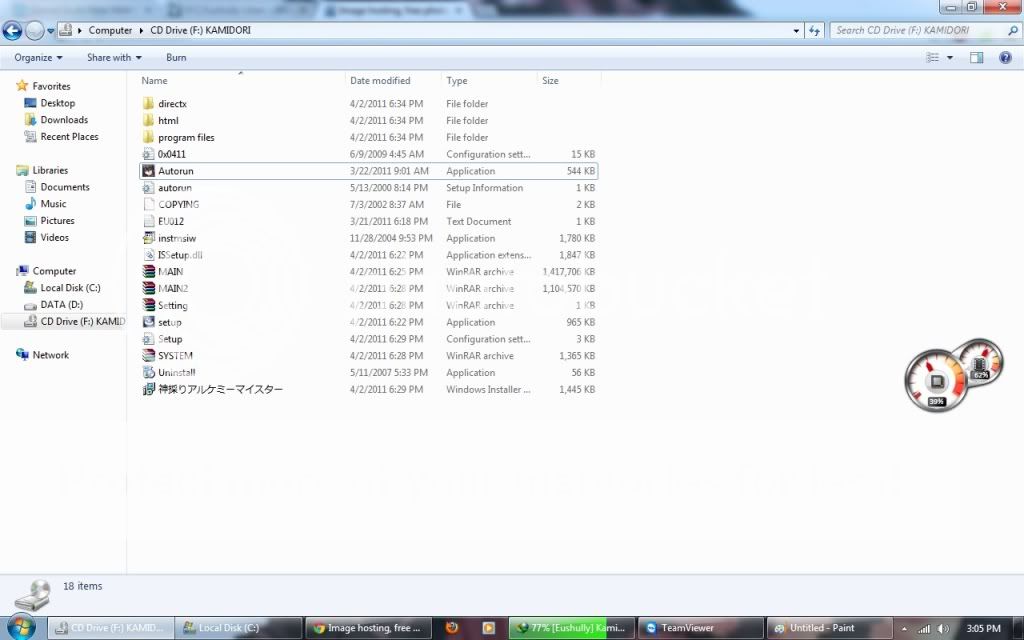The width and height of the screenshot is (1024, 640).
Task: Expand the Organize menu
Action: coord(38,58)
